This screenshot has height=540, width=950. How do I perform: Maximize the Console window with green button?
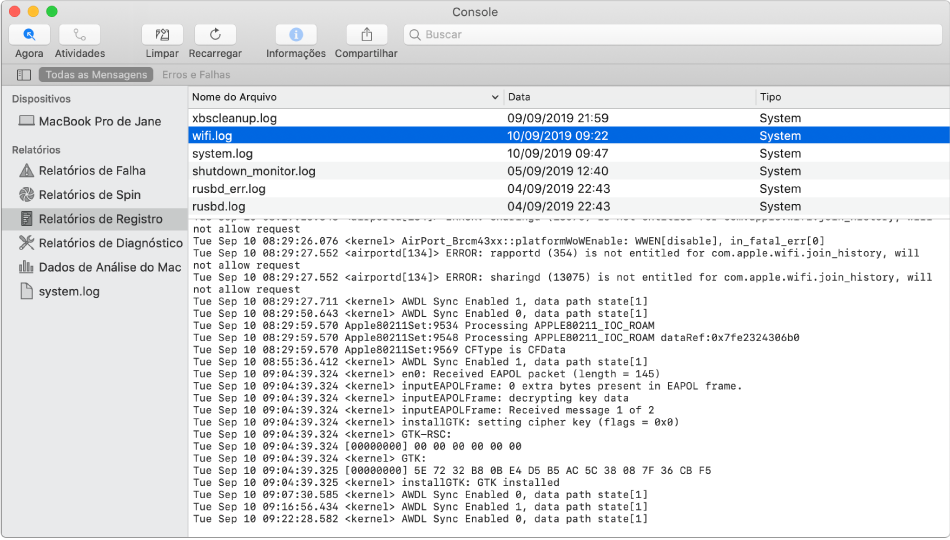click(x=52, y=12)
